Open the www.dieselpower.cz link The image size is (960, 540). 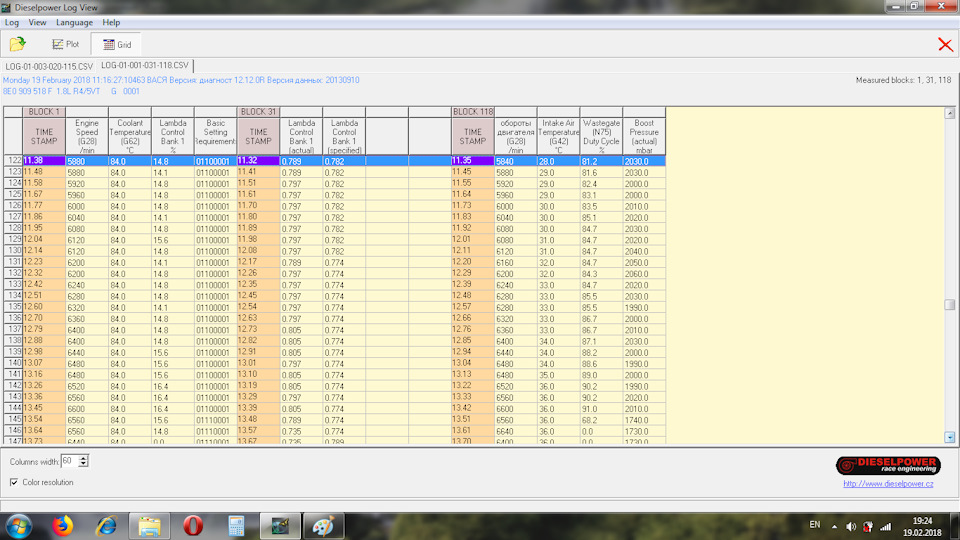coord(888,484)
